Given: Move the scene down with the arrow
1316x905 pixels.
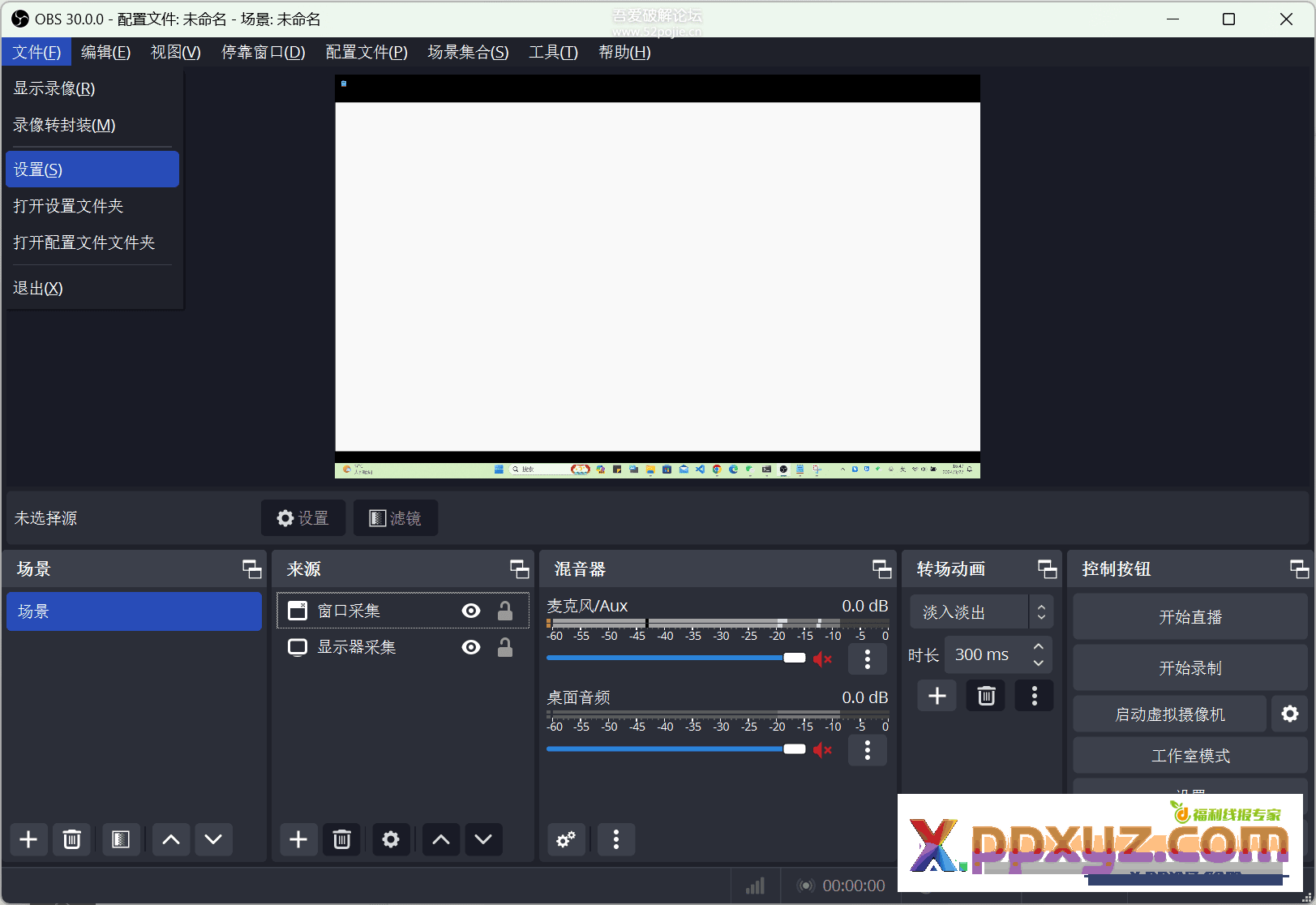Looking at the screenshot, I should click(x=213, y=839).
